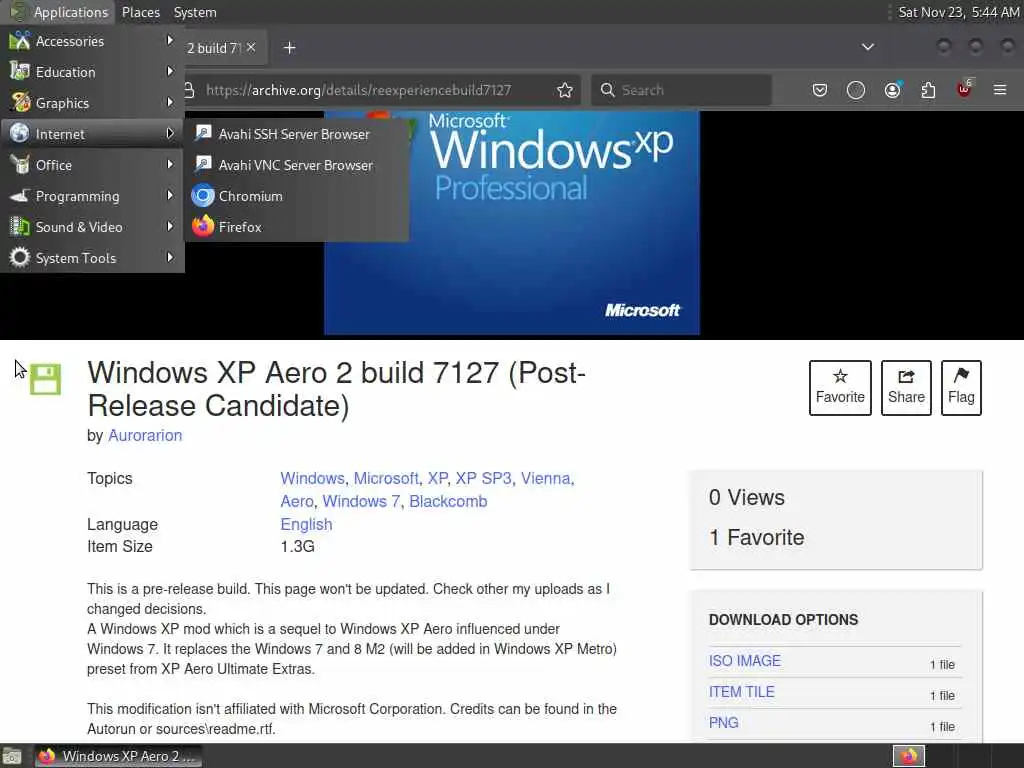
Task: Click the Firefox Search box
Action: pos(681,90)
